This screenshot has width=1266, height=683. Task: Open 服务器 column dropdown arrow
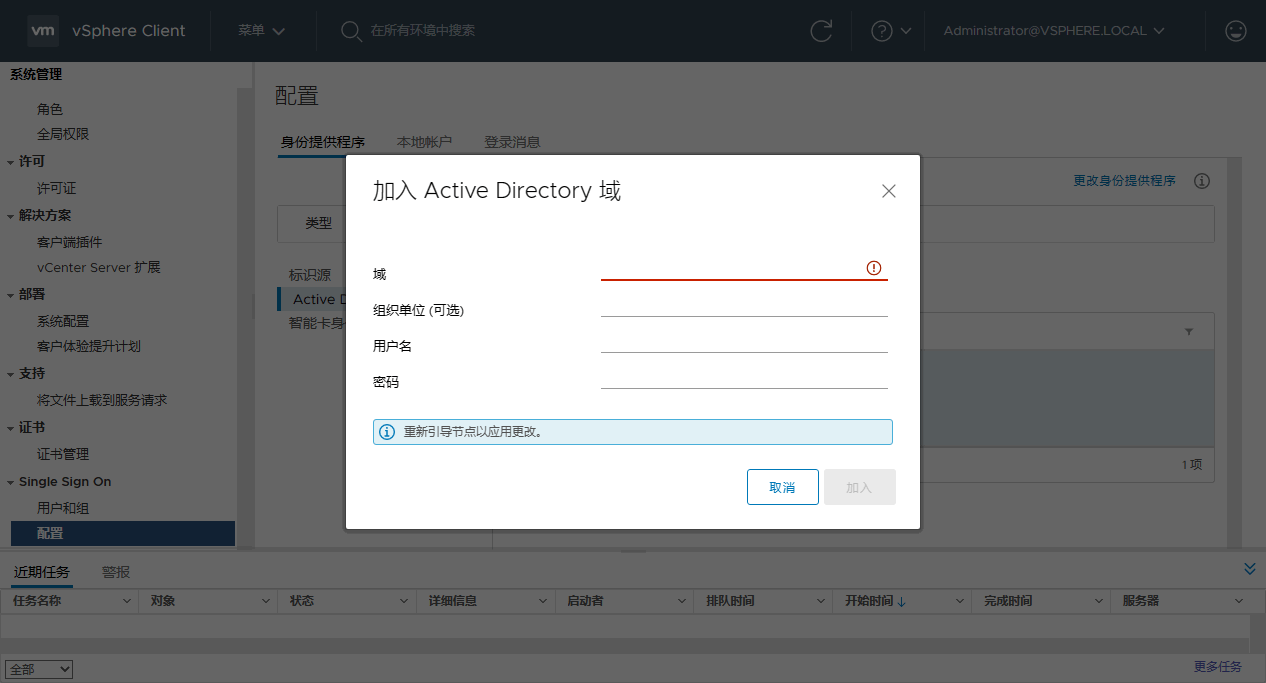1239,601
